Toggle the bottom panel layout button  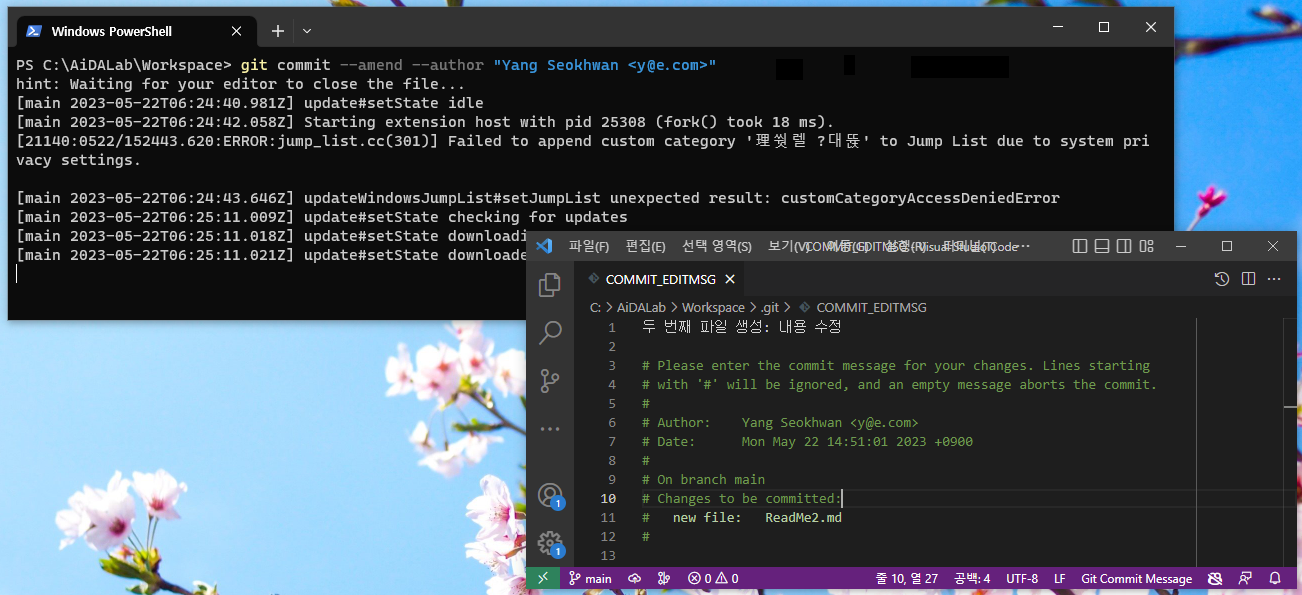(1101, 246)
